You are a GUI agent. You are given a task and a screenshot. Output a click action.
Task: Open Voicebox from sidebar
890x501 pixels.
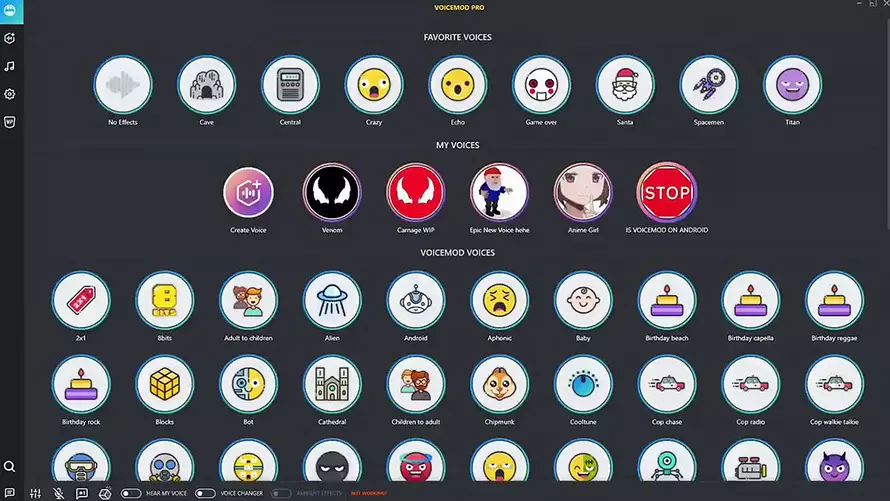[10, 38]
